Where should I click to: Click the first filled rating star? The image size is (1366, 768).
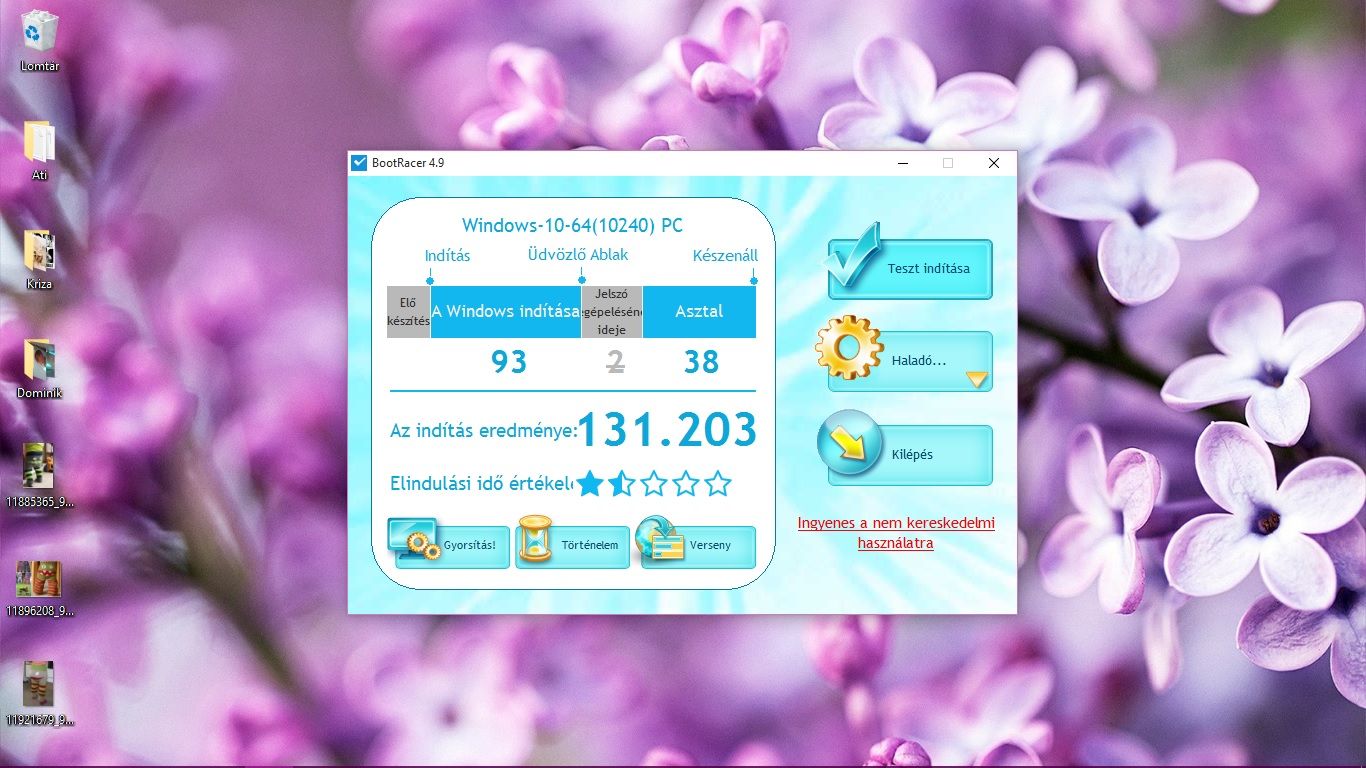[590, 485]
